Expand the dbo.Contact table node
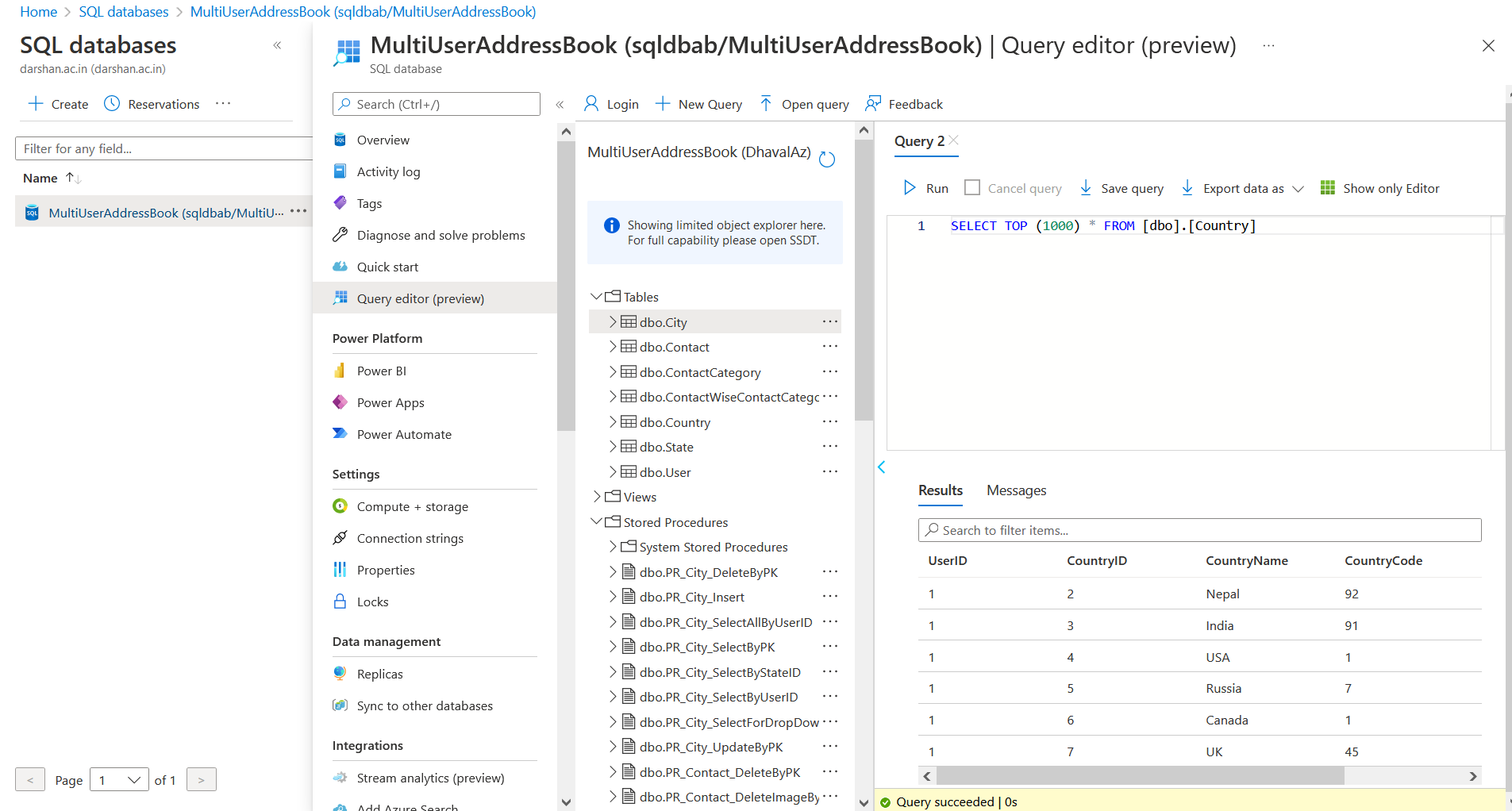The width and height of the screenshot is (1512, 811). [x=612, y=347]
